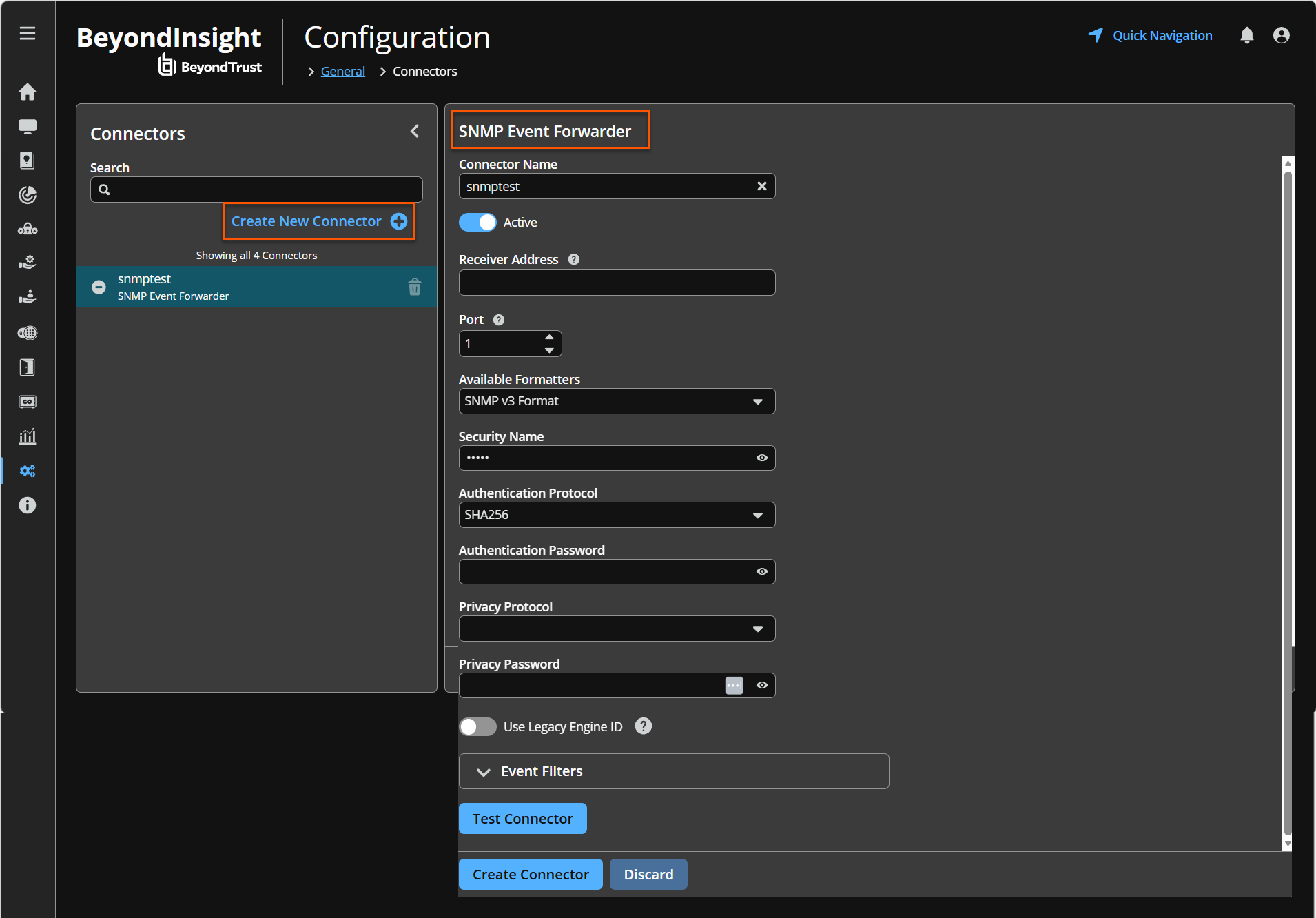This screenshot has width=1316, height=918.
Task: Expand Event Filters section
Action: pos(674,771)
